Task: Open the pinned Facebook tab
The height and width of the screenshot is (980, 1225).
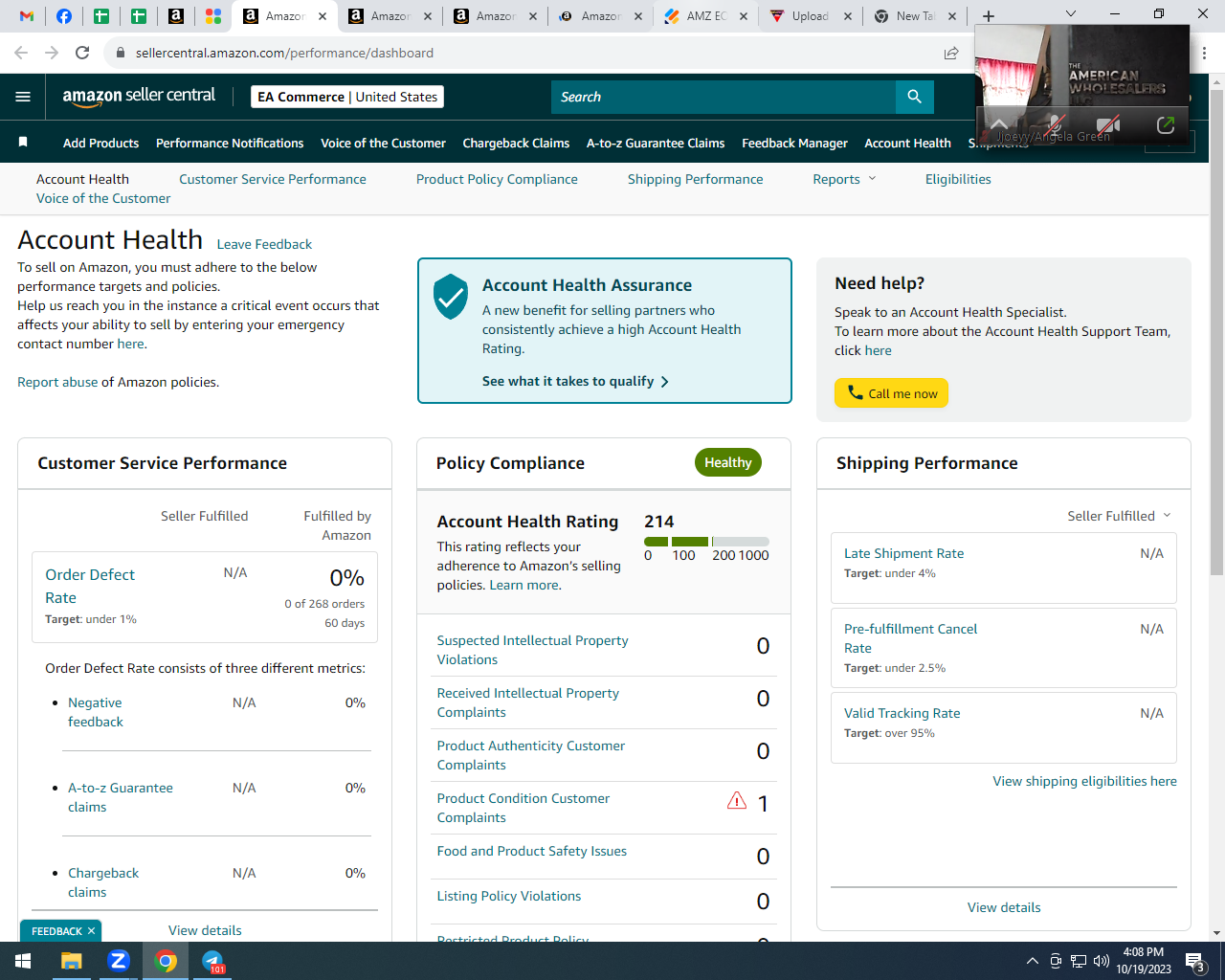Action: 64,16
